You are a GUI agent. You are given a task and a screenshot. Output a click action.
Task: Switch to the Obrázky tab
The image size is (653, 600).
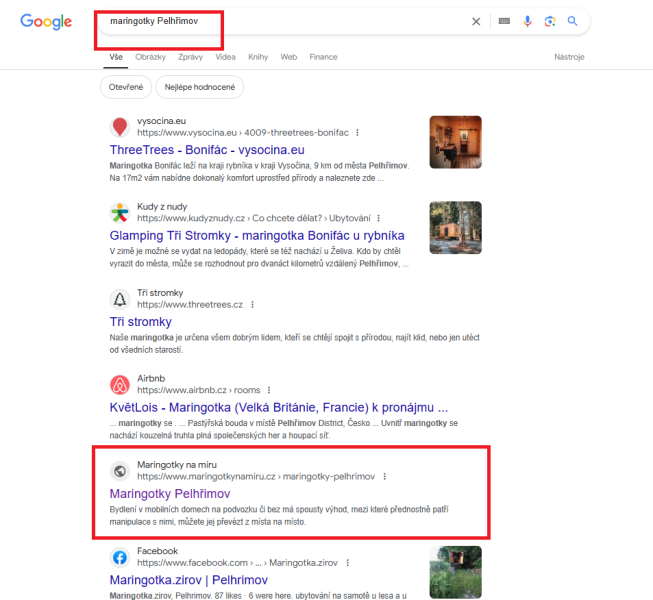[150, 57]
